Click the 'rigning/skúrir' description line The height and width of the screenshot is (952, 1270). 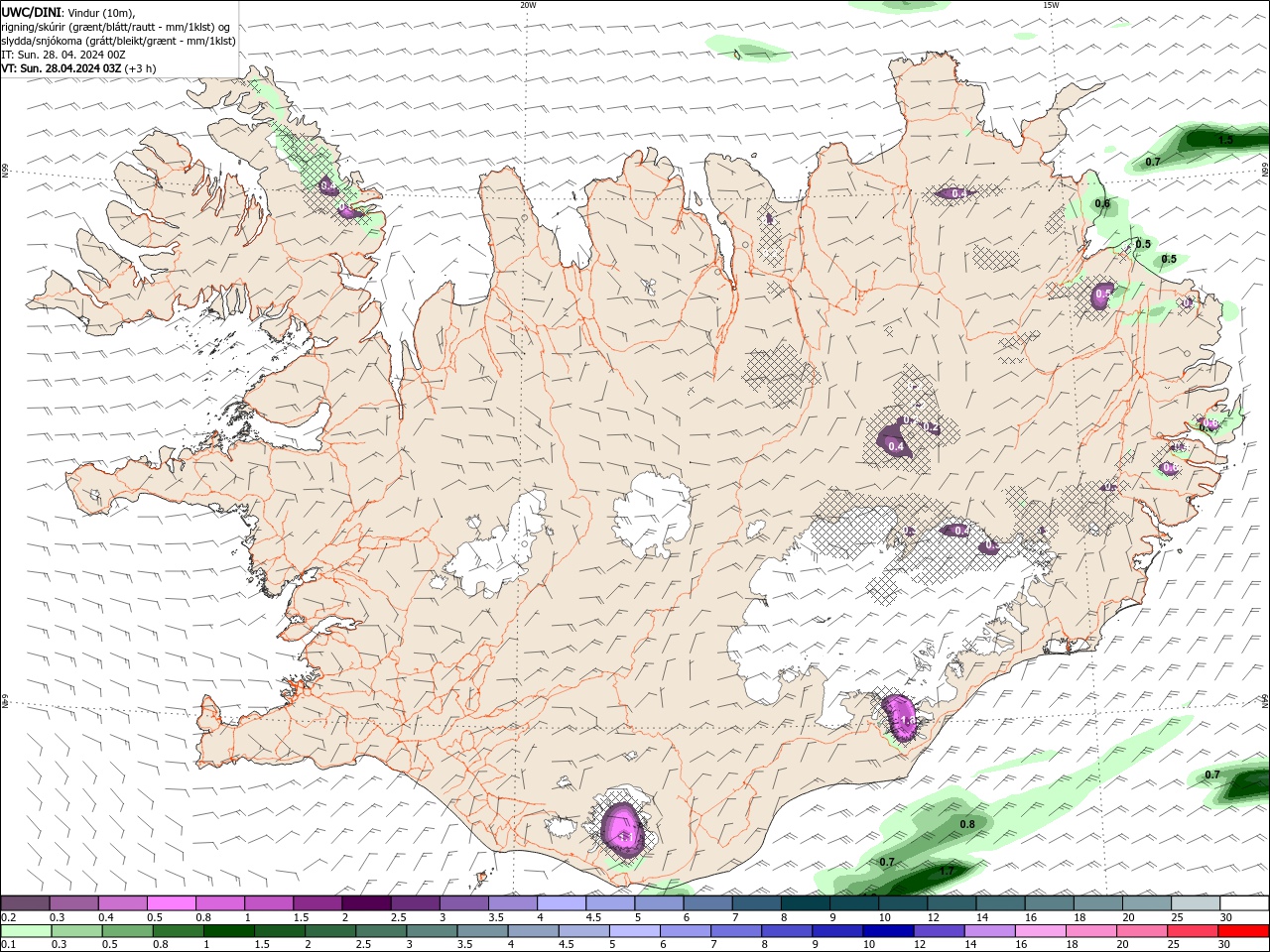pos(116,27)
